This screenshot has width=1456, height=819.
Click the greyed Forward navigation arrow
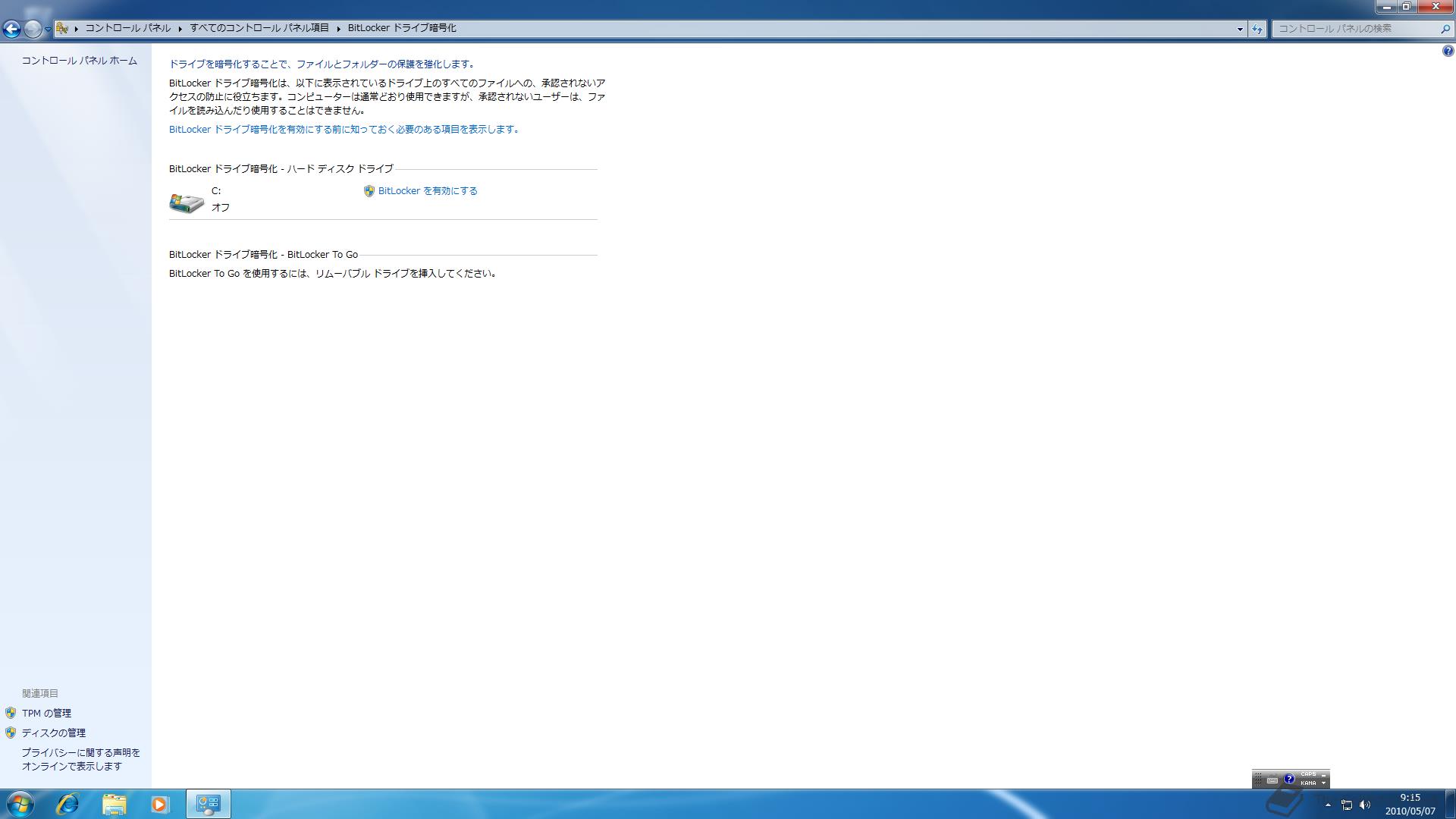tap(33, 29)
